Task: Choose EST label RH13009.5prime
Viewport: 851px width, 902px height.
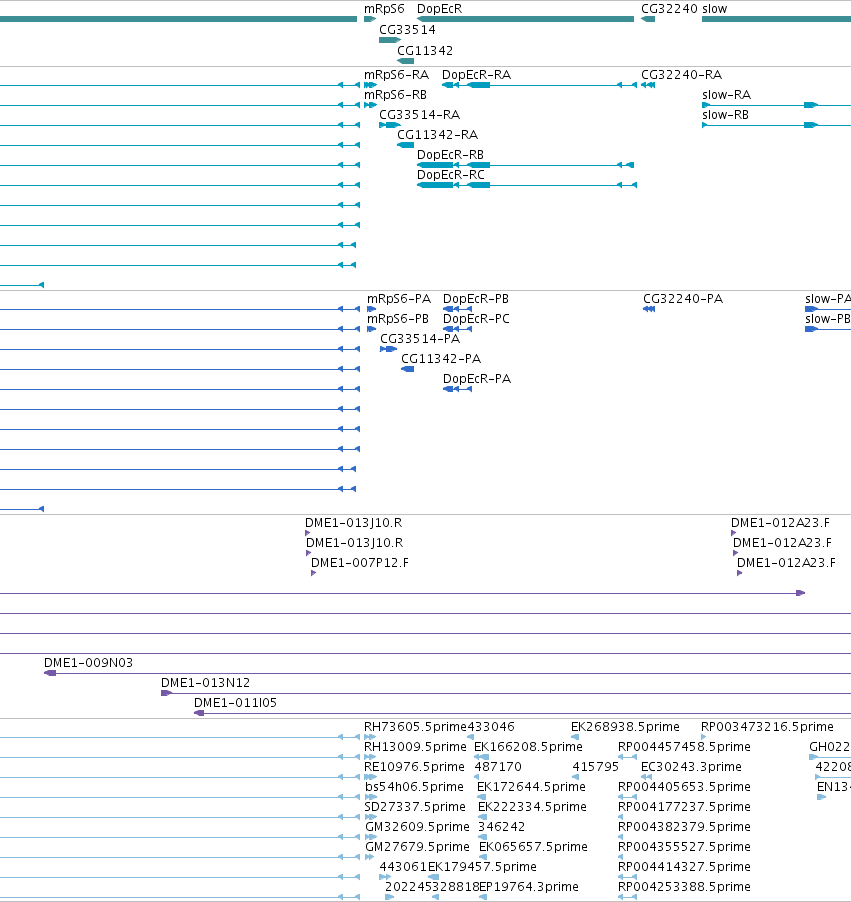Action: 415,747
